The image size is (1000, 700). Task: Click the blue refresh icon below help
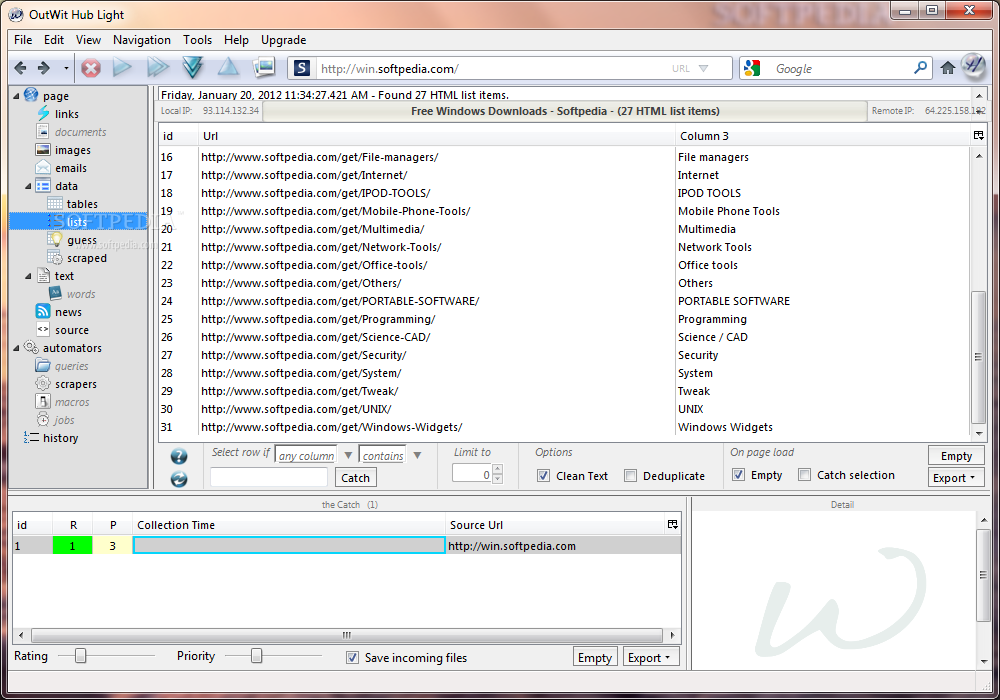(179, 479)
